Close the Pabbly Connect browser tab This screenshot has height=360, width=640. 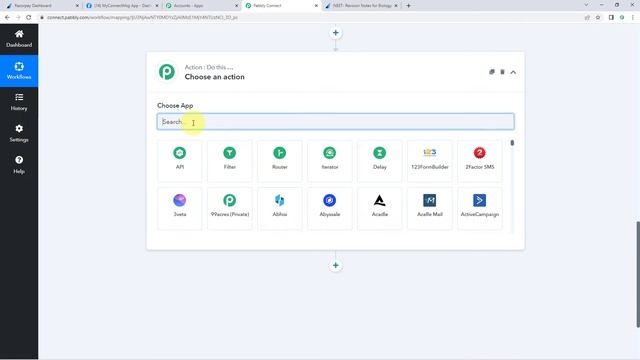[x=316, y=6]
